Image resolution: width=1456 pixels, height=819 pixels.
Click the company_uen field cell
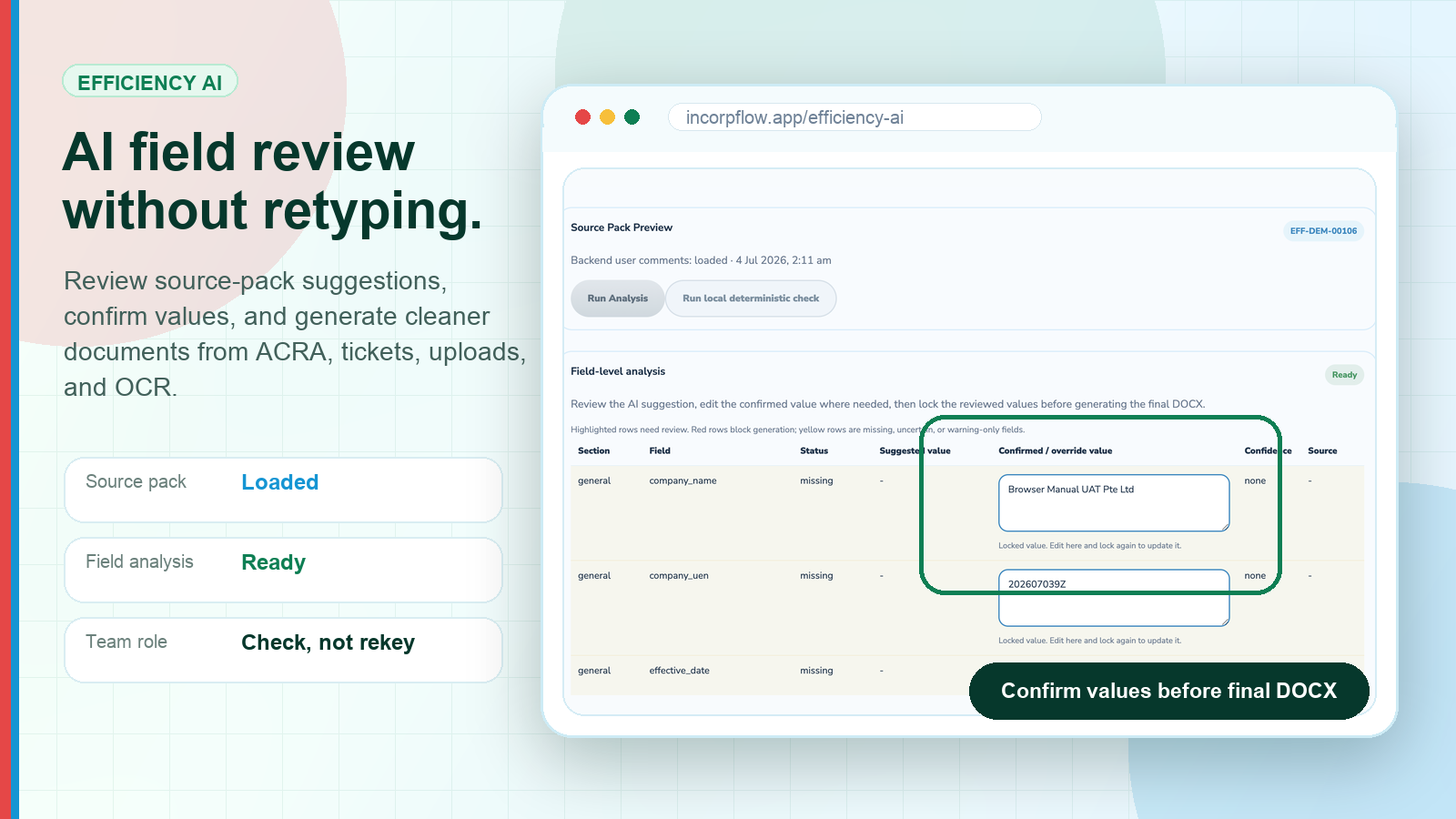coord(679,575)
